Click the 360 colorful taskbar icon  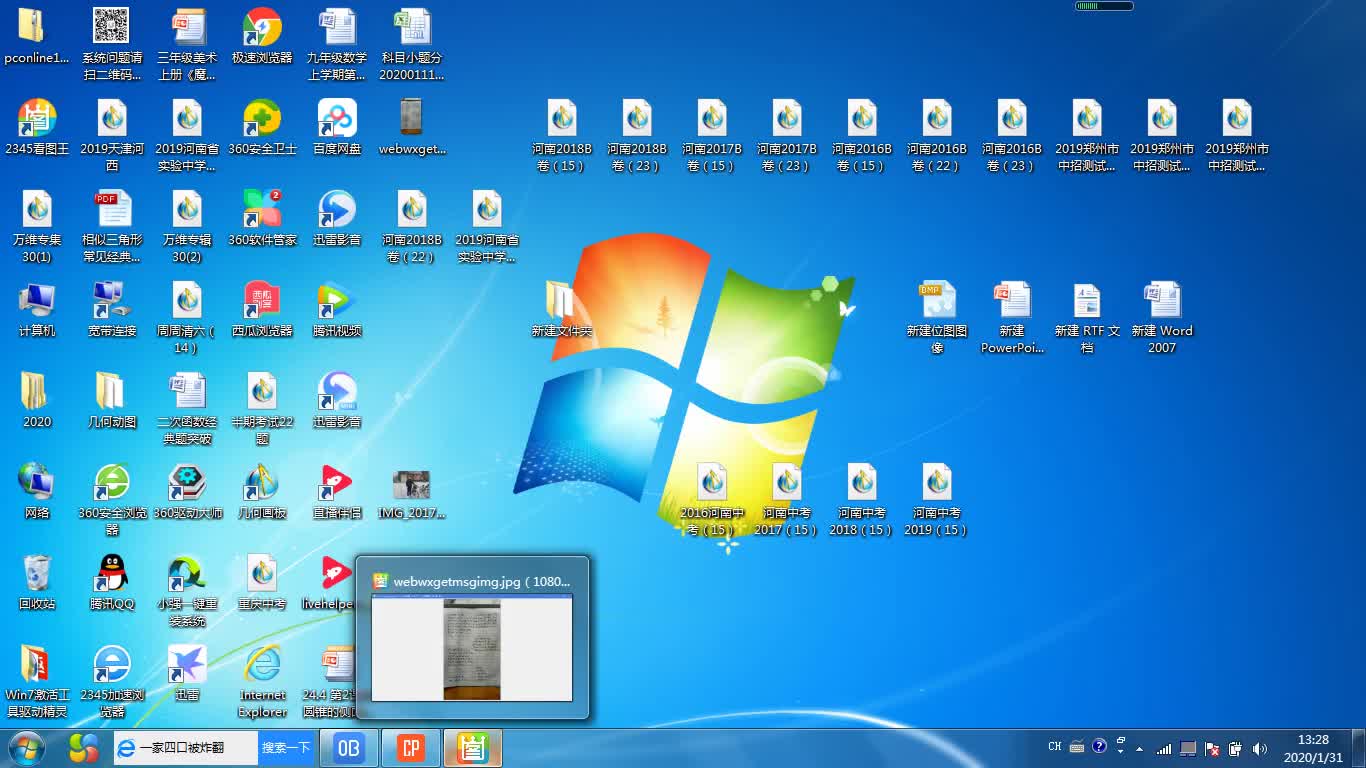84,748
